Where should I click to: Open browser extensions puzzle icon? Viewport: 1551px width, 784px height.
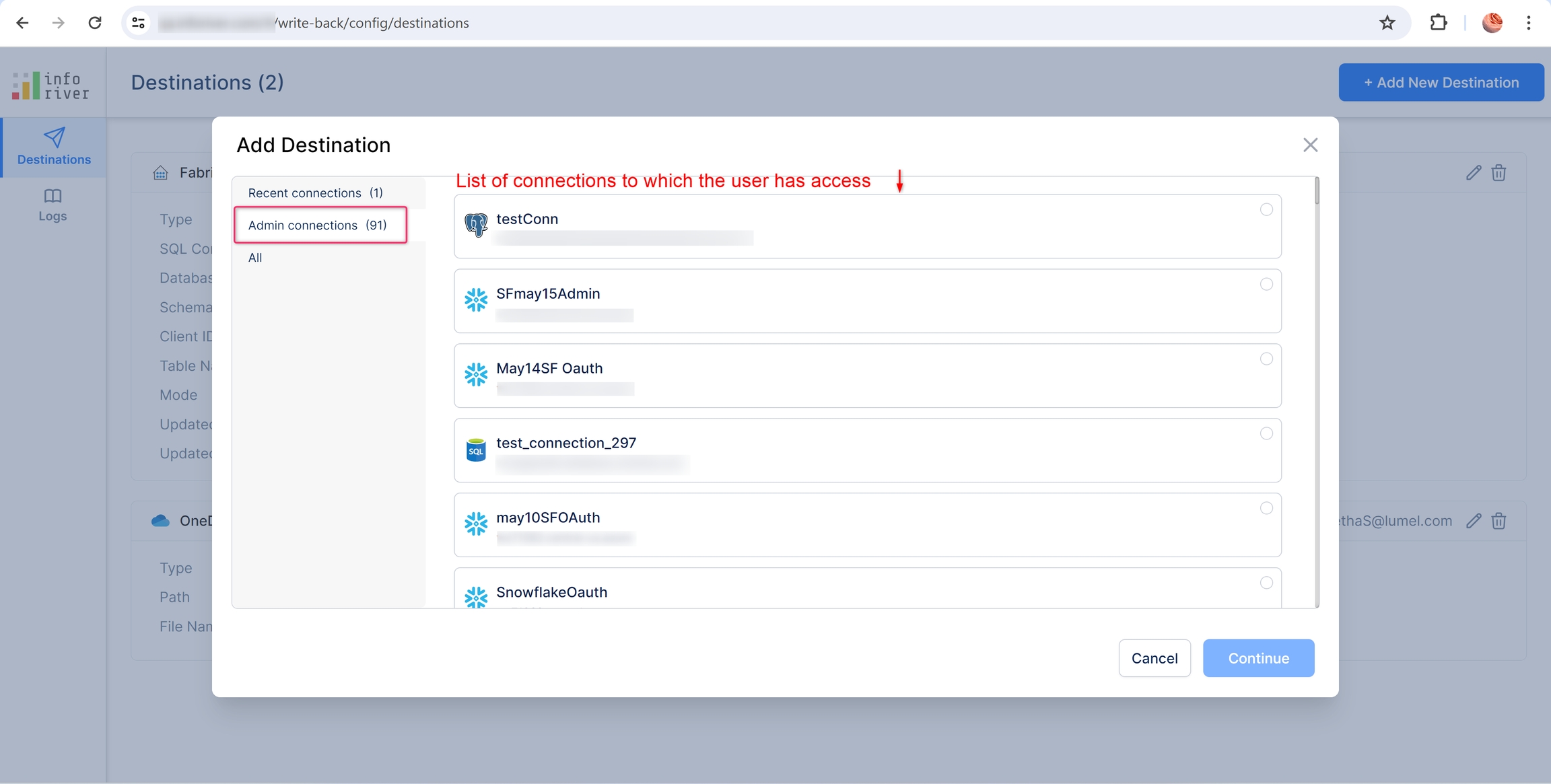coord(1438,23)
